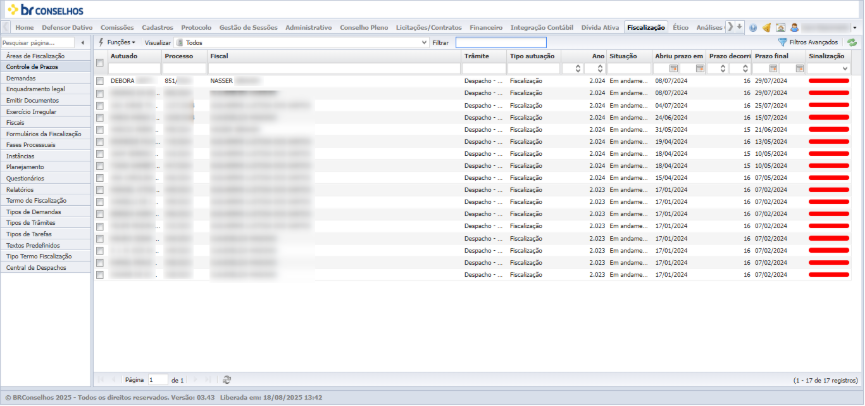Open Demandas in the sidebar
Screen dimensions: 865x406
(45, 78)
